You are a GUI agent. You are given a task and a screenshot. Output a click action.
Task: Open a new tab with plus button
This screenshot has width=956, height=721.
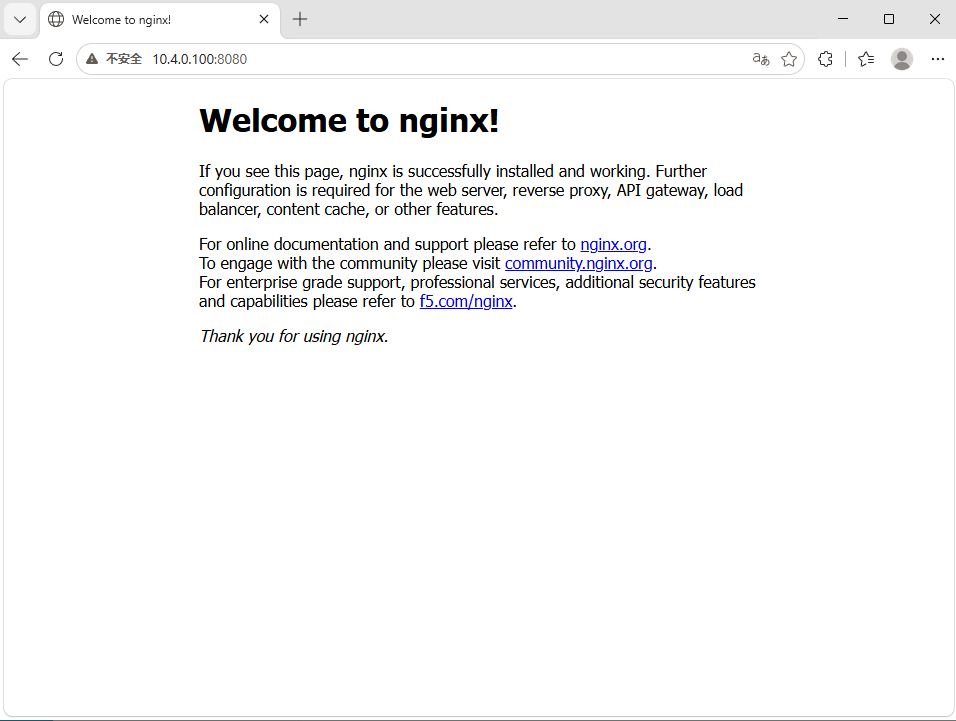click(300, 20)
